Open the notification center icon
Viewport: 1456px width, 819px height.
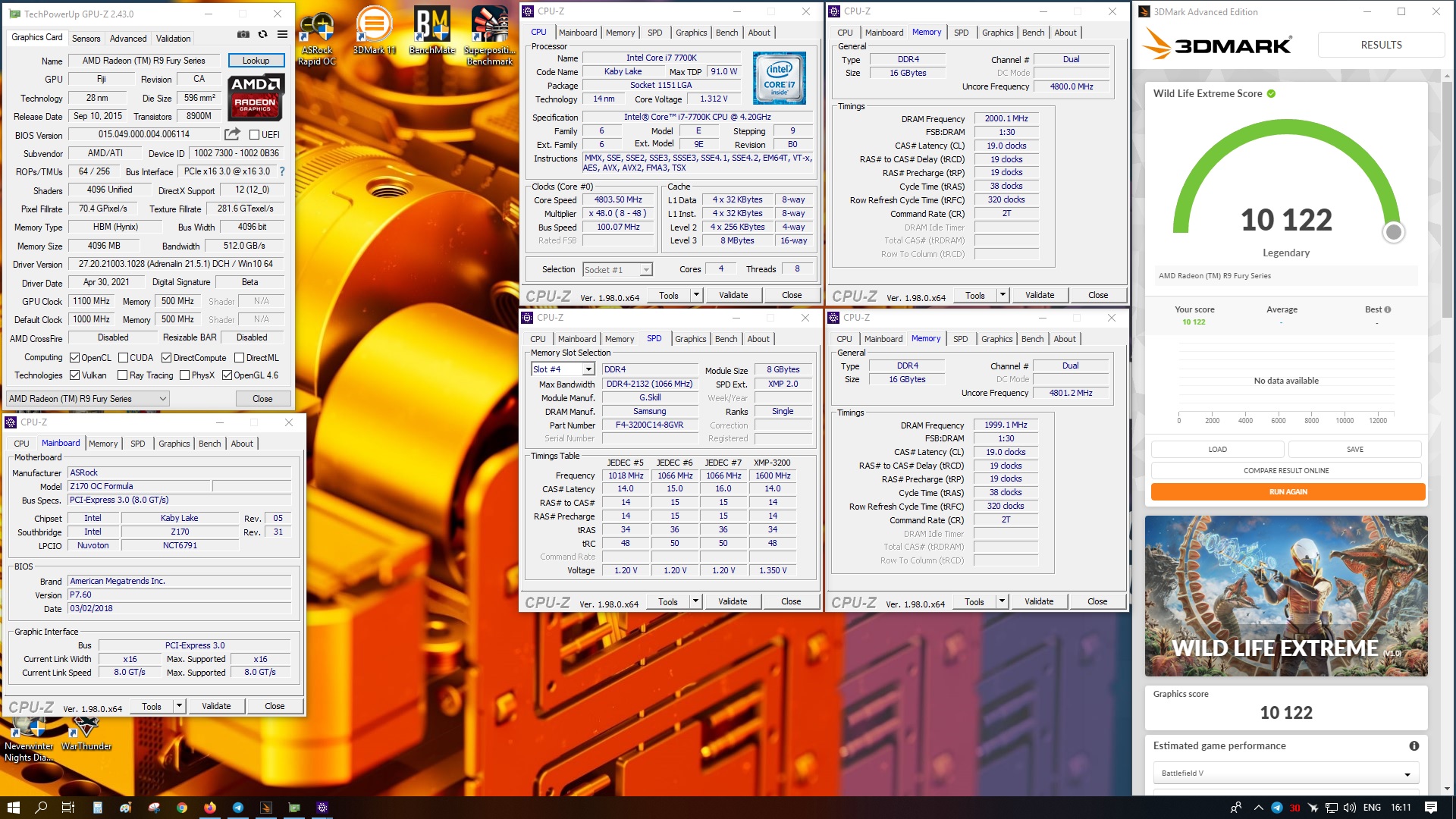(1431, 808)
